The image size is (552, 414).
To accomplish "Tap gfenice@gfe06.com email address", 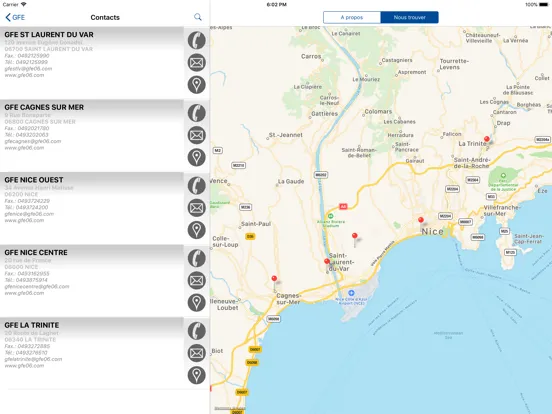I will (29, 214).
